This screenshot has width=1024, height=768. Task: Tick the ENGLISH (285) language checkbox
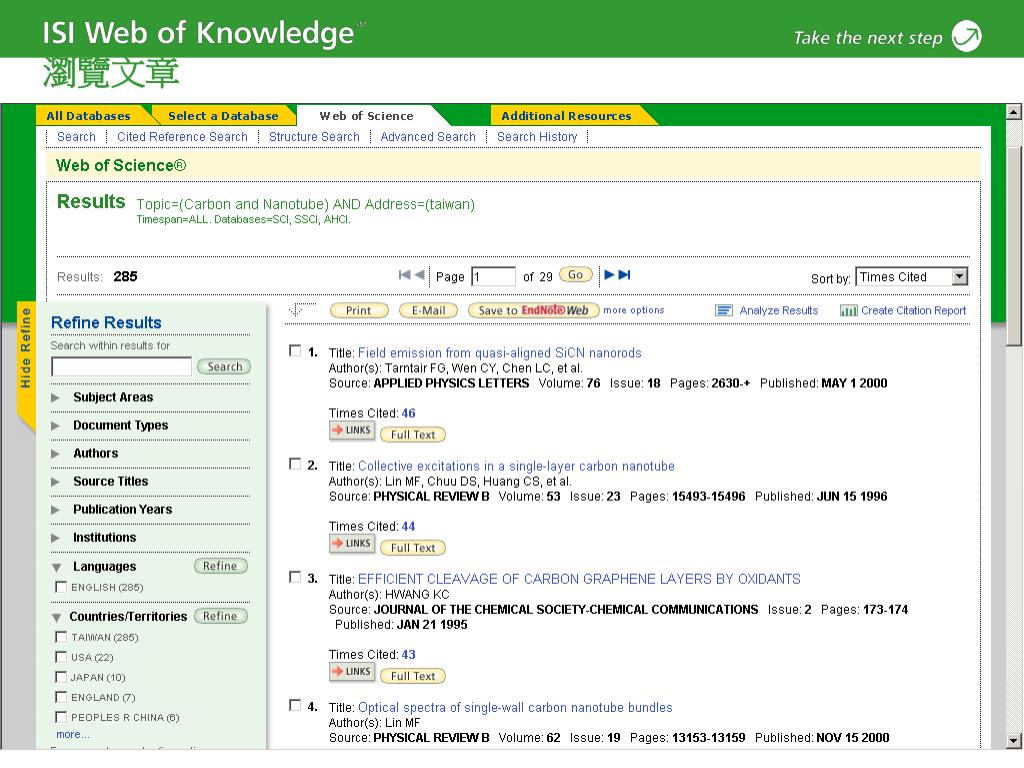61,587
